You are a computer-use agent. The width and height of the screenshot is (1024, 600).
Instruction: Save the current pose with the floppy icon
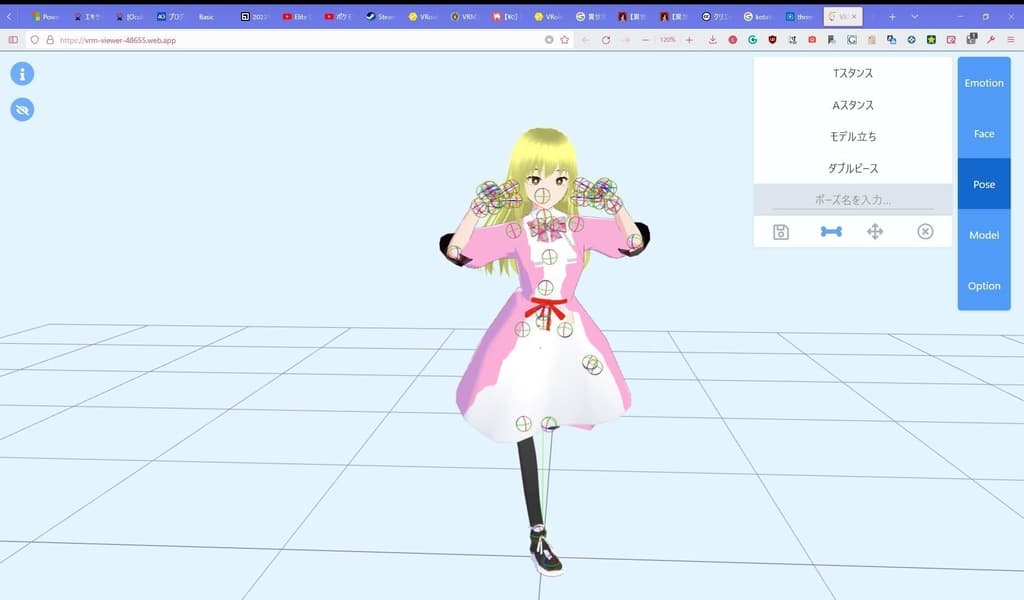(x=781, y=232)
